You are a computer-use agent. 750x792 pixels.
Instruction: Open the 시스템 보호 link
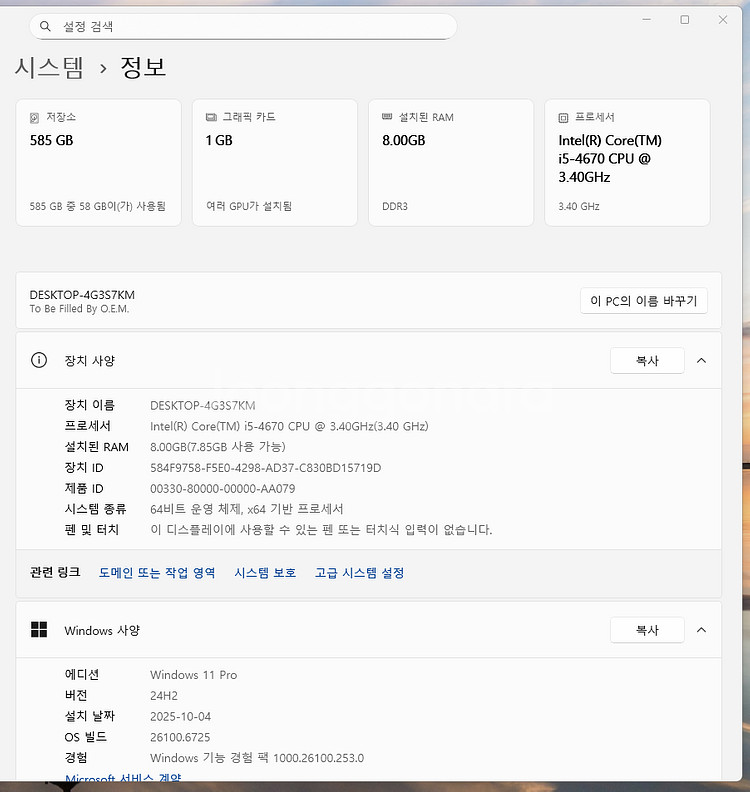265,573
